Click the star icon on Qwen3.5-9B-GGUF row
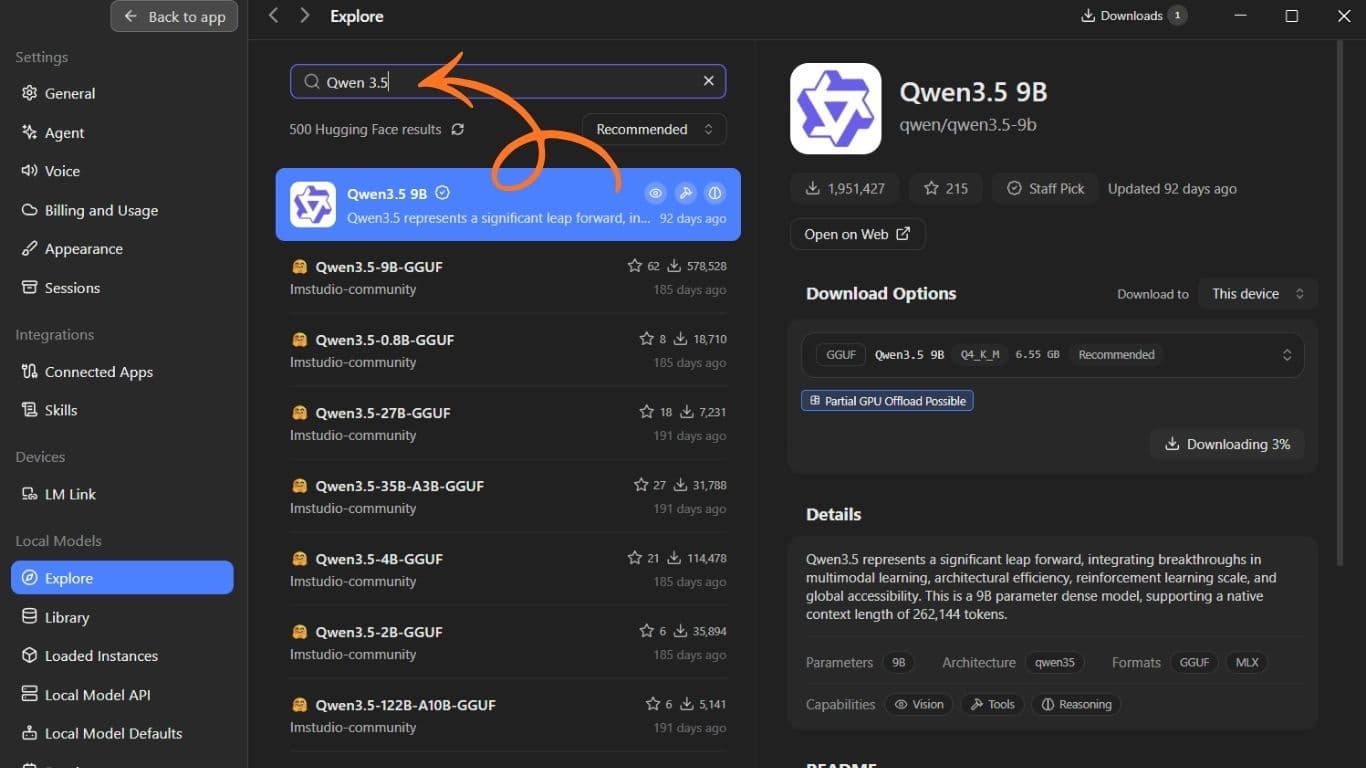 (x=634, y=266)
